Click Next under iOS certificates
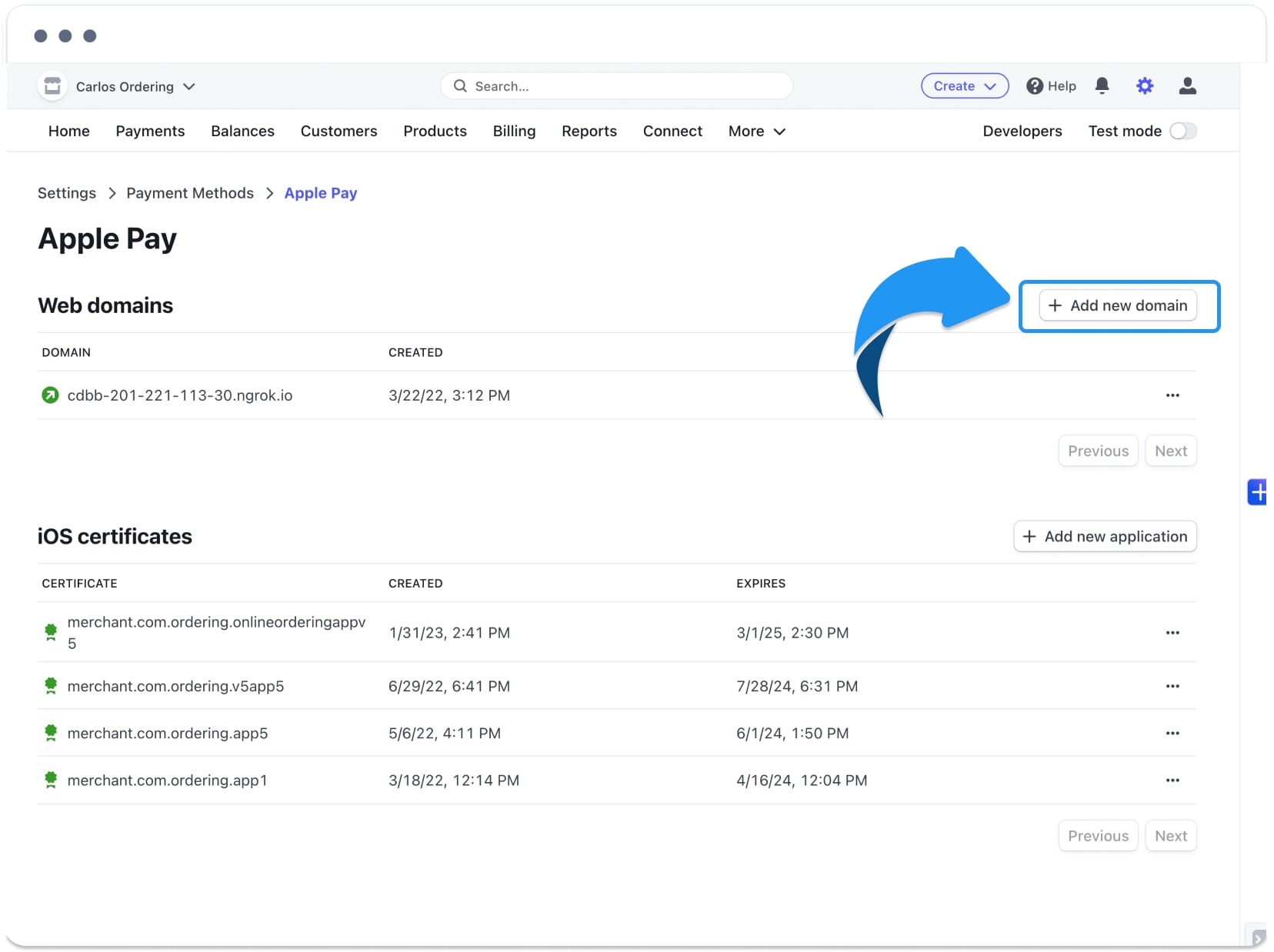Viewport: 1274px width, 952px height. [1171, 836]
